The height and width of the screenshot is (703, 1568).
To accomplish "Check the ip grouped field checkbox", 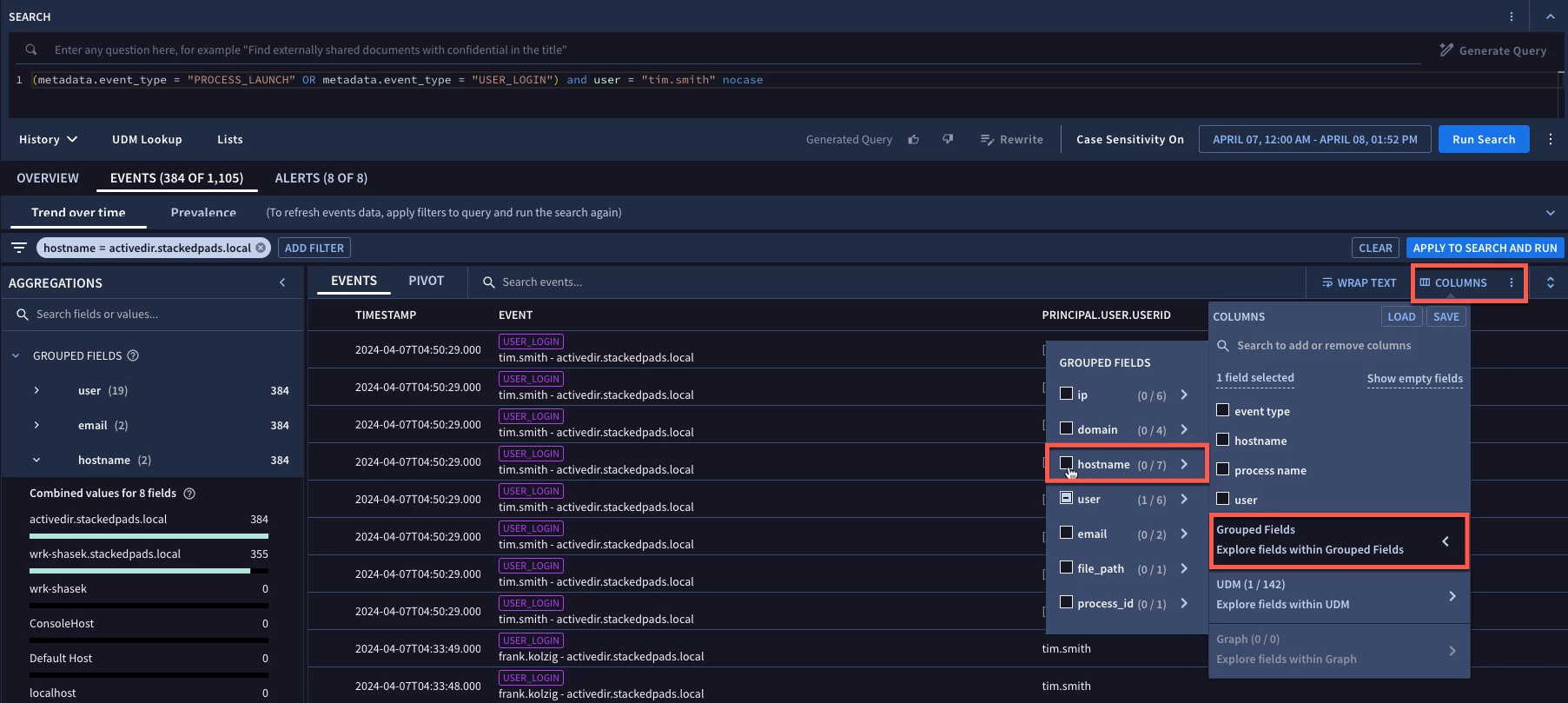I will [1067, 394].
